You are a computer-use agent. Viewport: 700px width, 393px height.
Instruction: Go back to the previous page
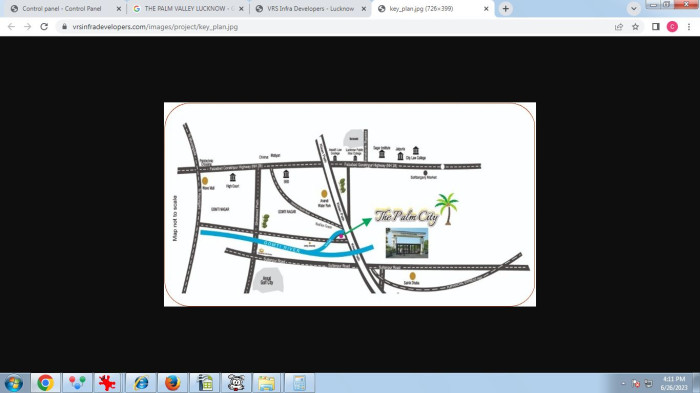click(11, 27)
